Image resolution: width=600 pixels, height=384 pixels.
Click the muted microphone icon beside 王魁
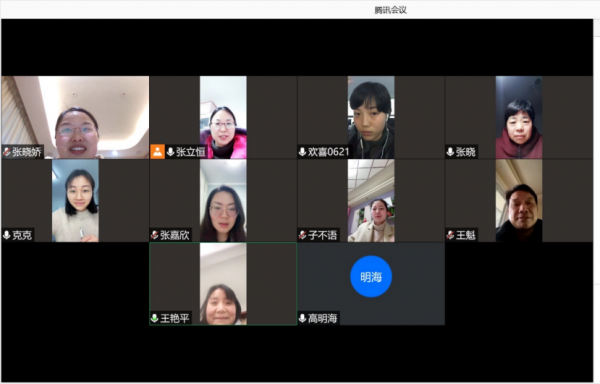pos(450,235)
